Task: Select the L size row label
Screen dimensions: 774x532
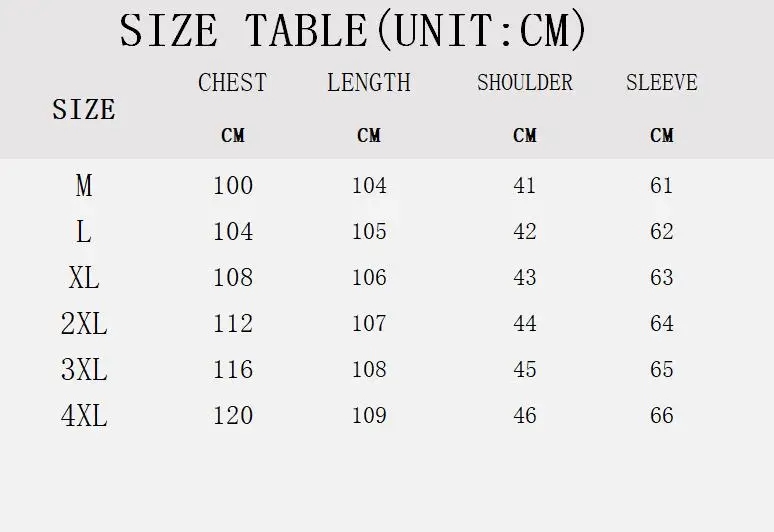Action: pos(84,231)
